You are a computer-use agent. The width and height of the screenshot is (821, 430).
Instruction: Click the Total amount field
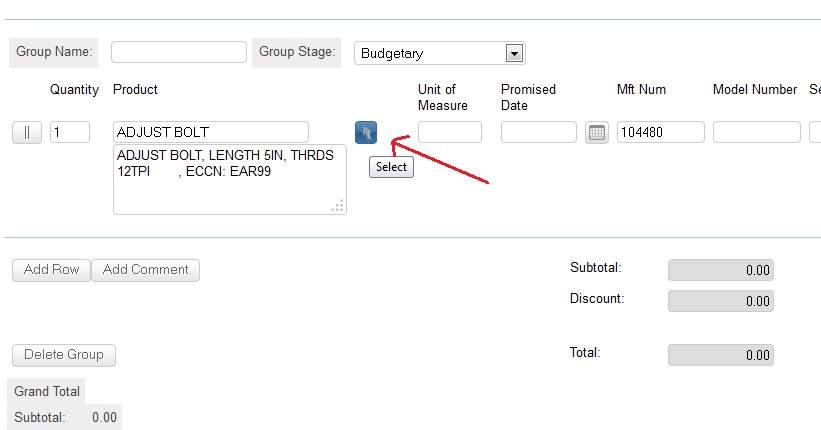click(x=720, y=355)
